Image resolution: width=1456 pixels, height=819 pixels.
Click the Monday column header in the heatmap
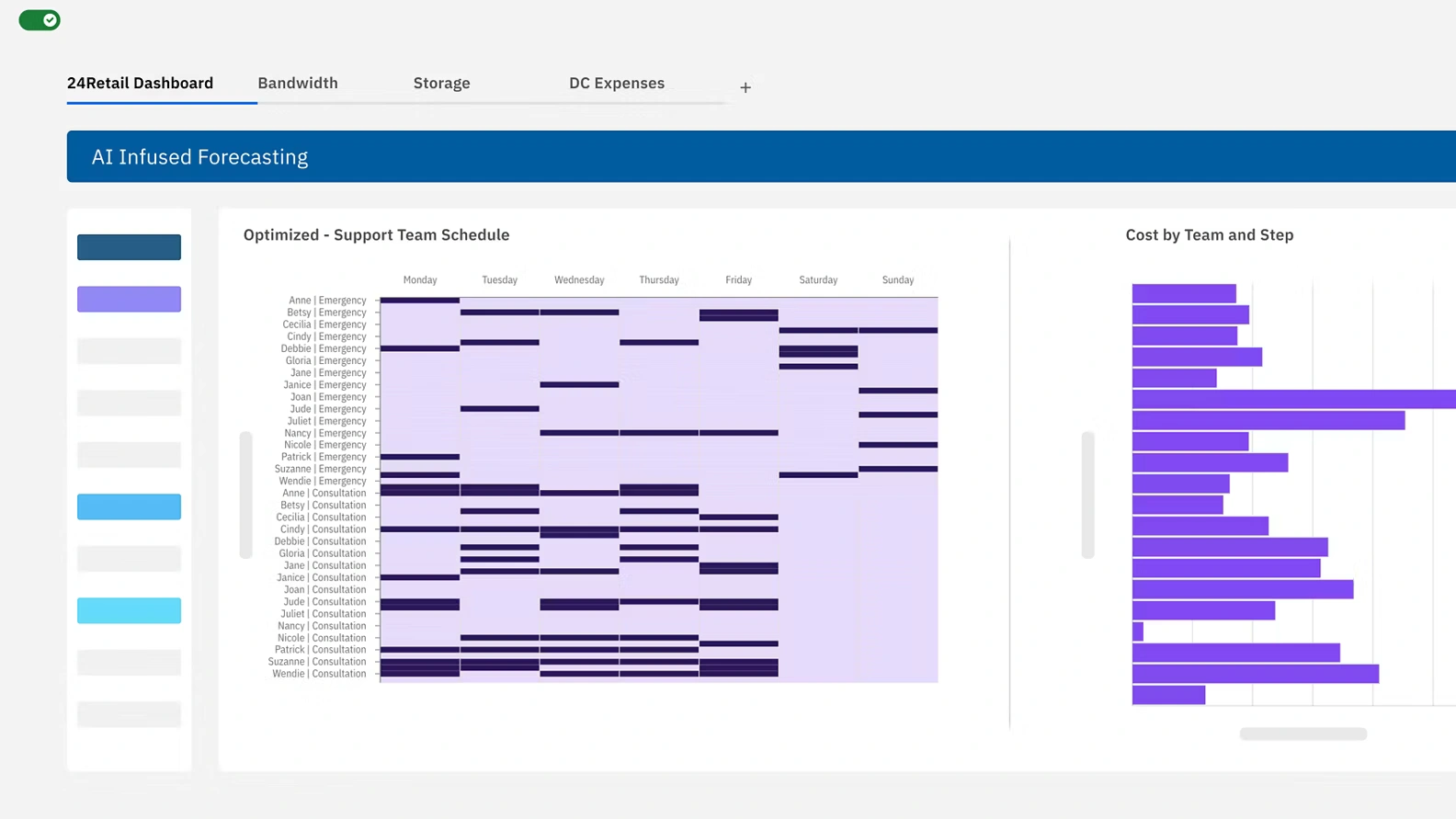tap(420, 279)
